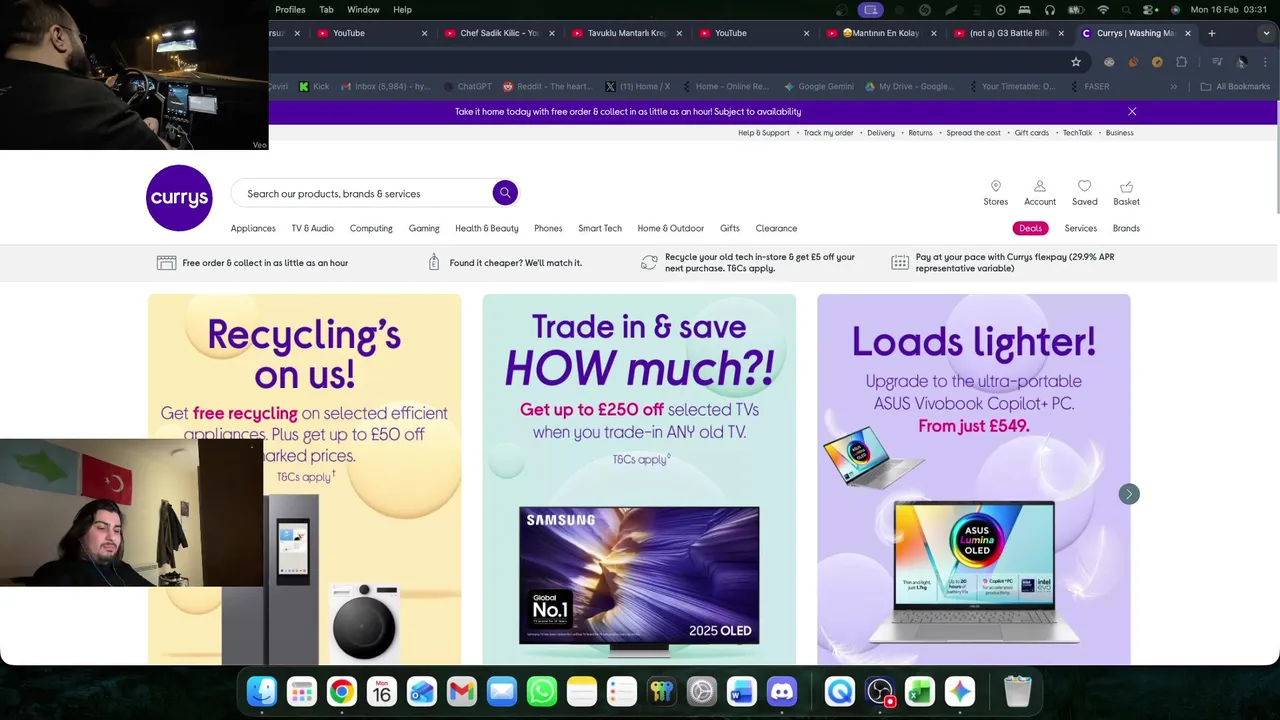1280x720 pixels.
Task: Close the Currys tab
Action: pyautogui.click(x=1188, y=33)
